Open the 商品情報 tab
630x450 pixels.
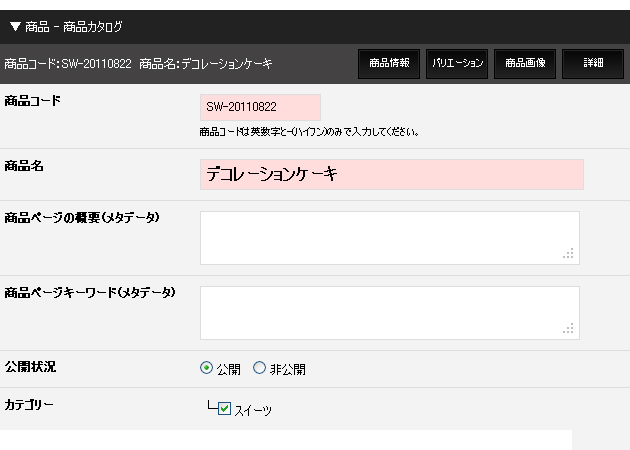[x=389, y=63]
